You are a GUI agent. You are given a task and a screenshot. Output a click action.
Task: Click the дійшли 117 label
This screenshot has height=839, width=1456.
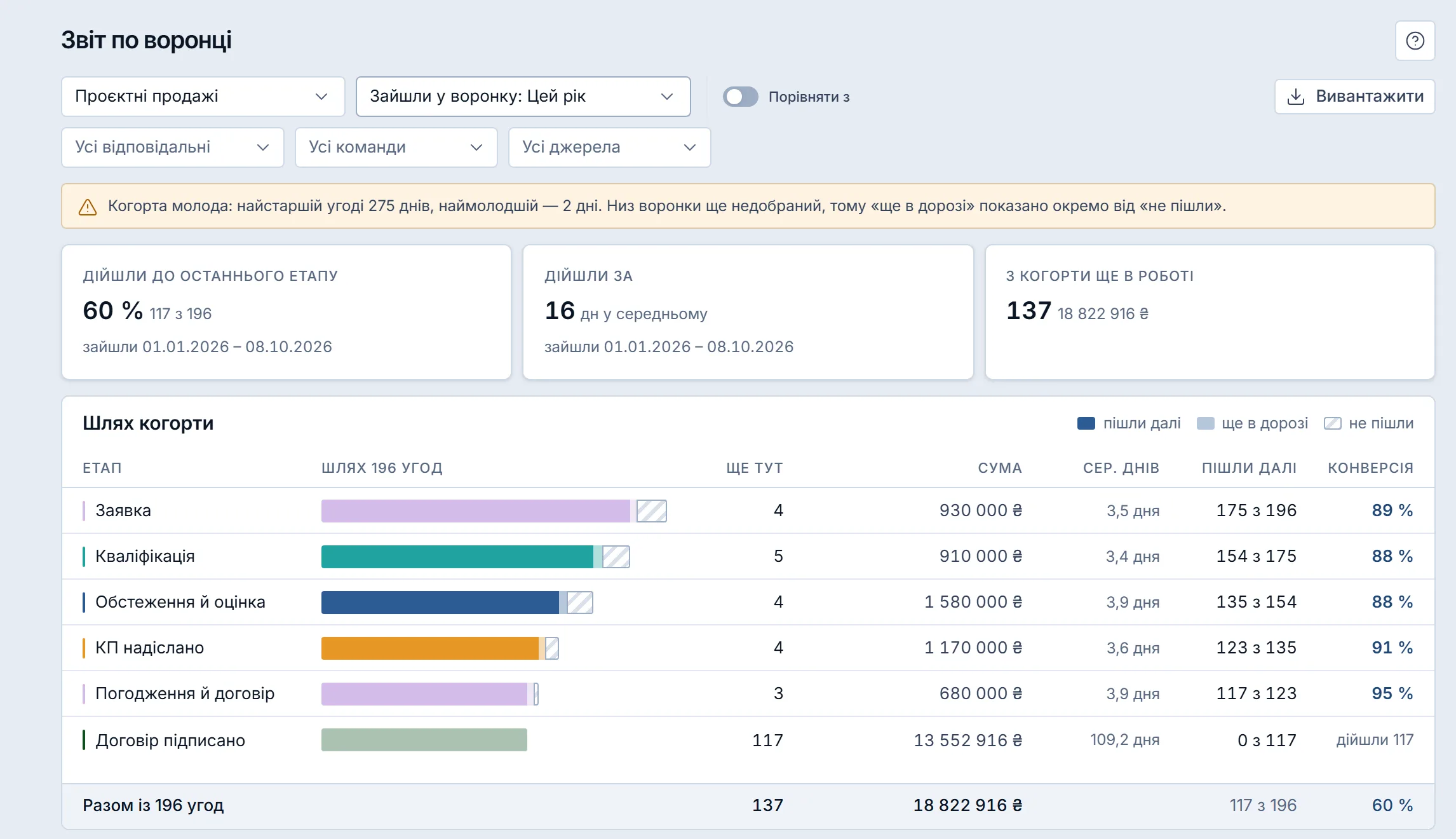coord(1375,740)
